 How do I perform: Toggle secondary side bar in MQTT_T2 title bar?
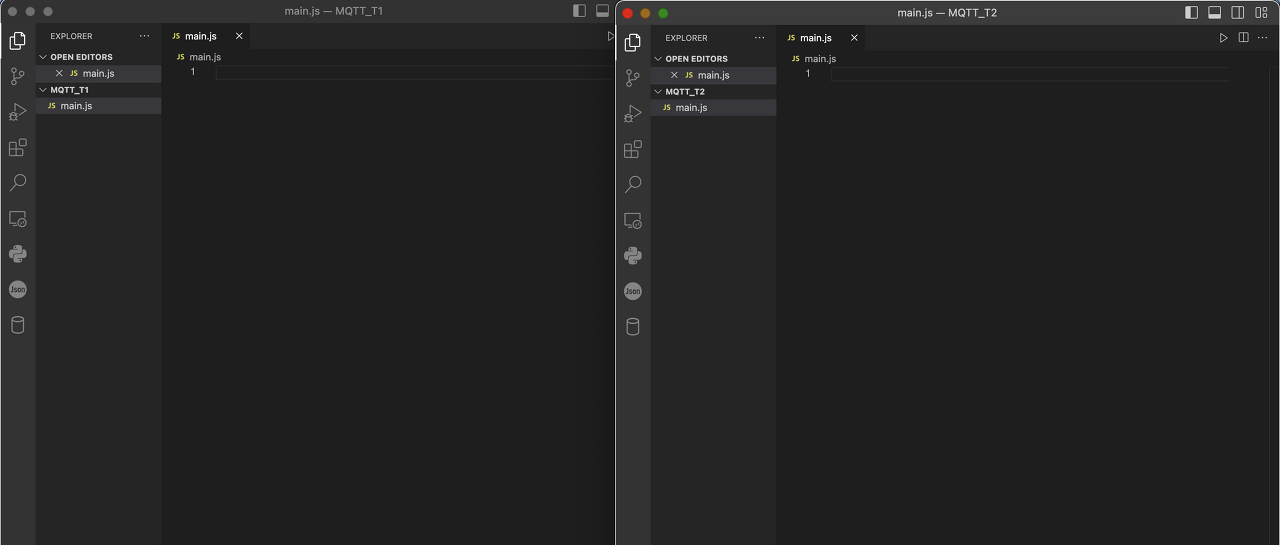click(x=1238, y=13)
